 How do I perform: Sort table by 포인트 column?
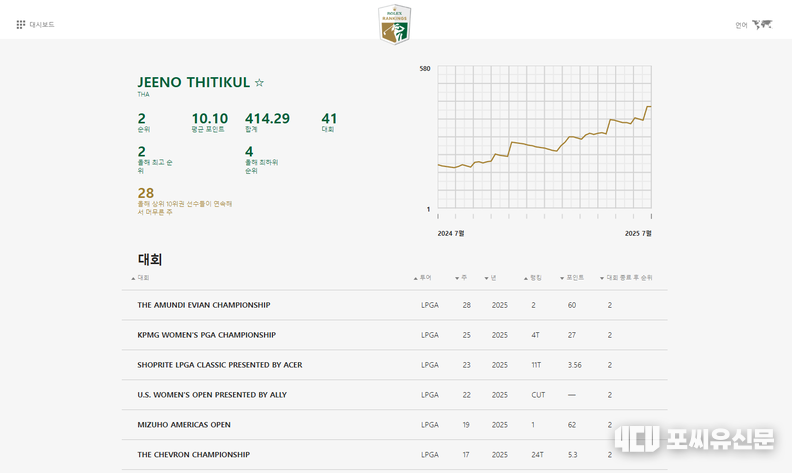572,277
